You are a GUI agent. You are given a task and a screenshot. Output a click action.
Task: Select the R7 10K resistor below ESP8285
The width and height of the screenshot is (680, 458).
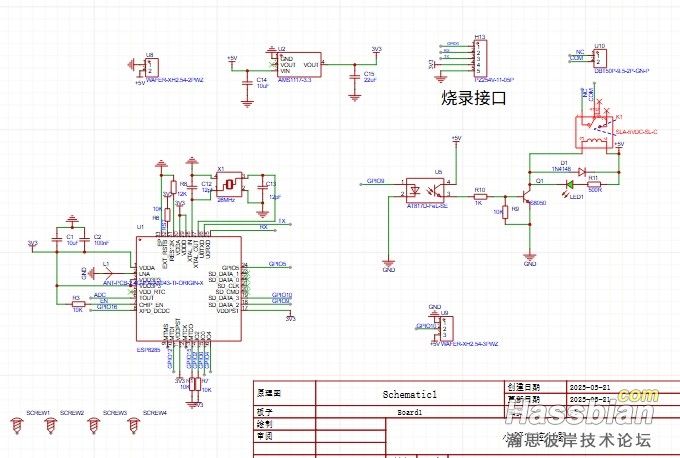(x=198, y=384)
